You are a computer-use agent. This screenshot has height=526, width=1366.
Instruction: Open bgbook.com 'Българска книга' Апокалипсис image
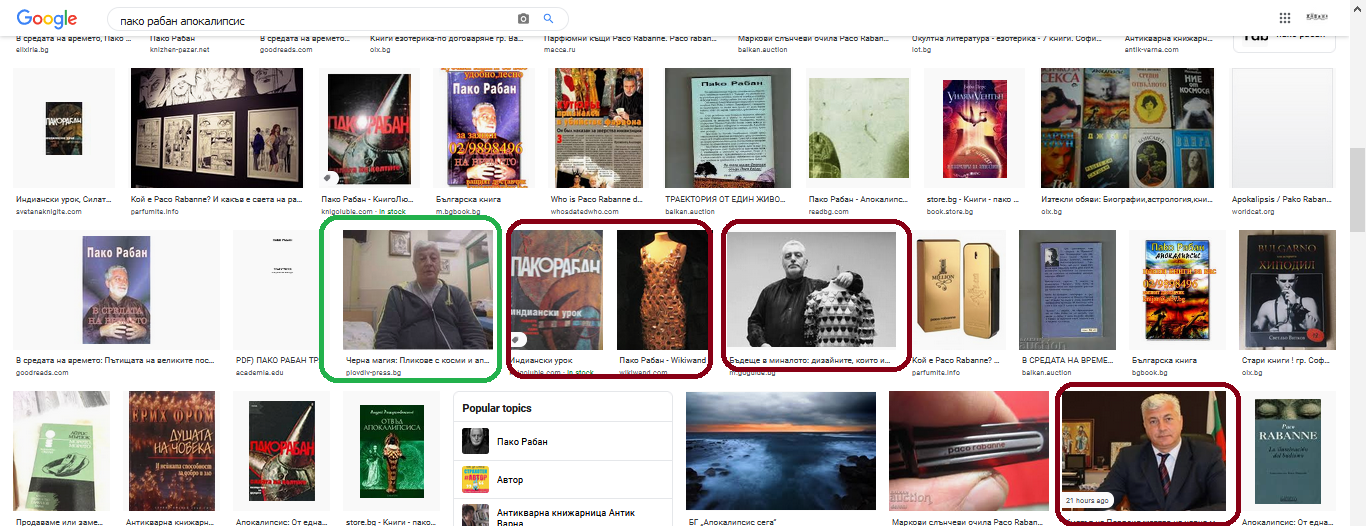[x=1176, y=290]
